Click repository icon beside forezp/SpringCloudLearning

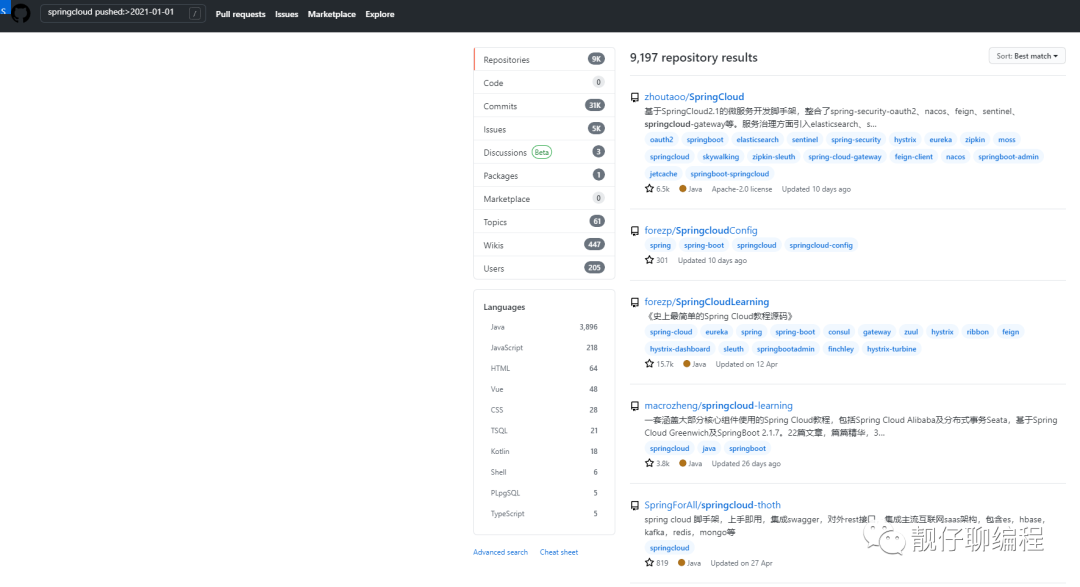point(635,302)
